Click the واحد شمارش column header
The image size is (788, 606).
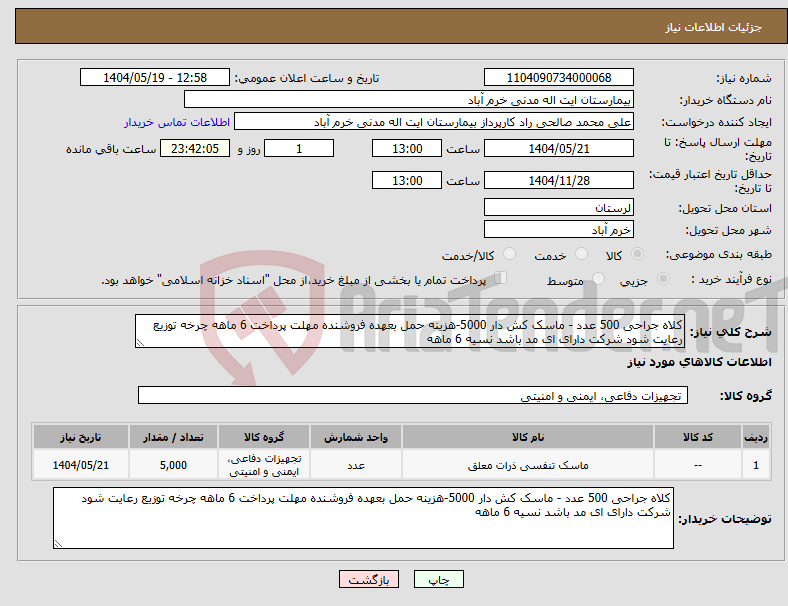coord(356,437)
